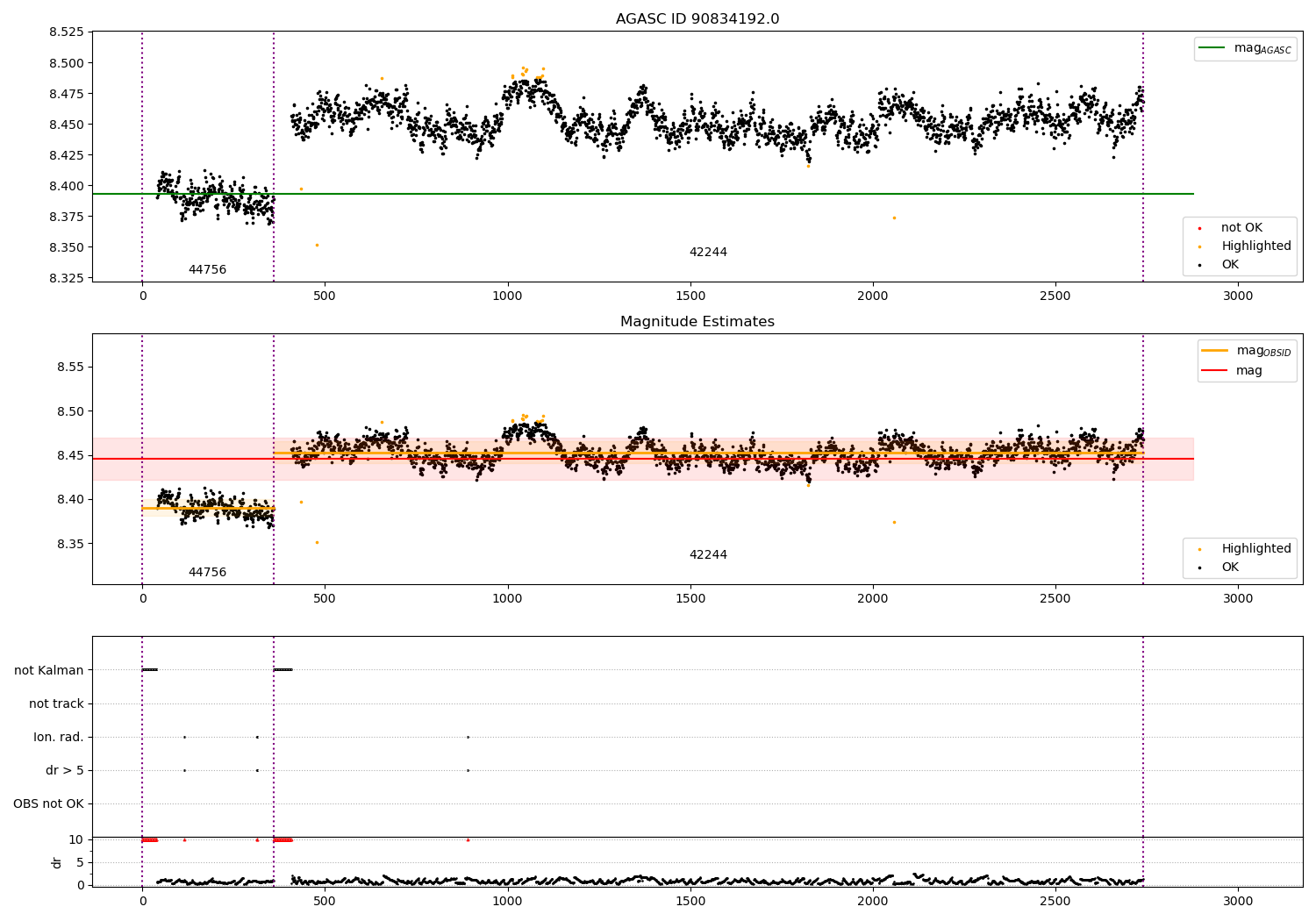This screenshot has height=921, width=1316.
Task: Click the 'AGASC ID 90834192.0' plot title
Action: click(x=697, y=19)
